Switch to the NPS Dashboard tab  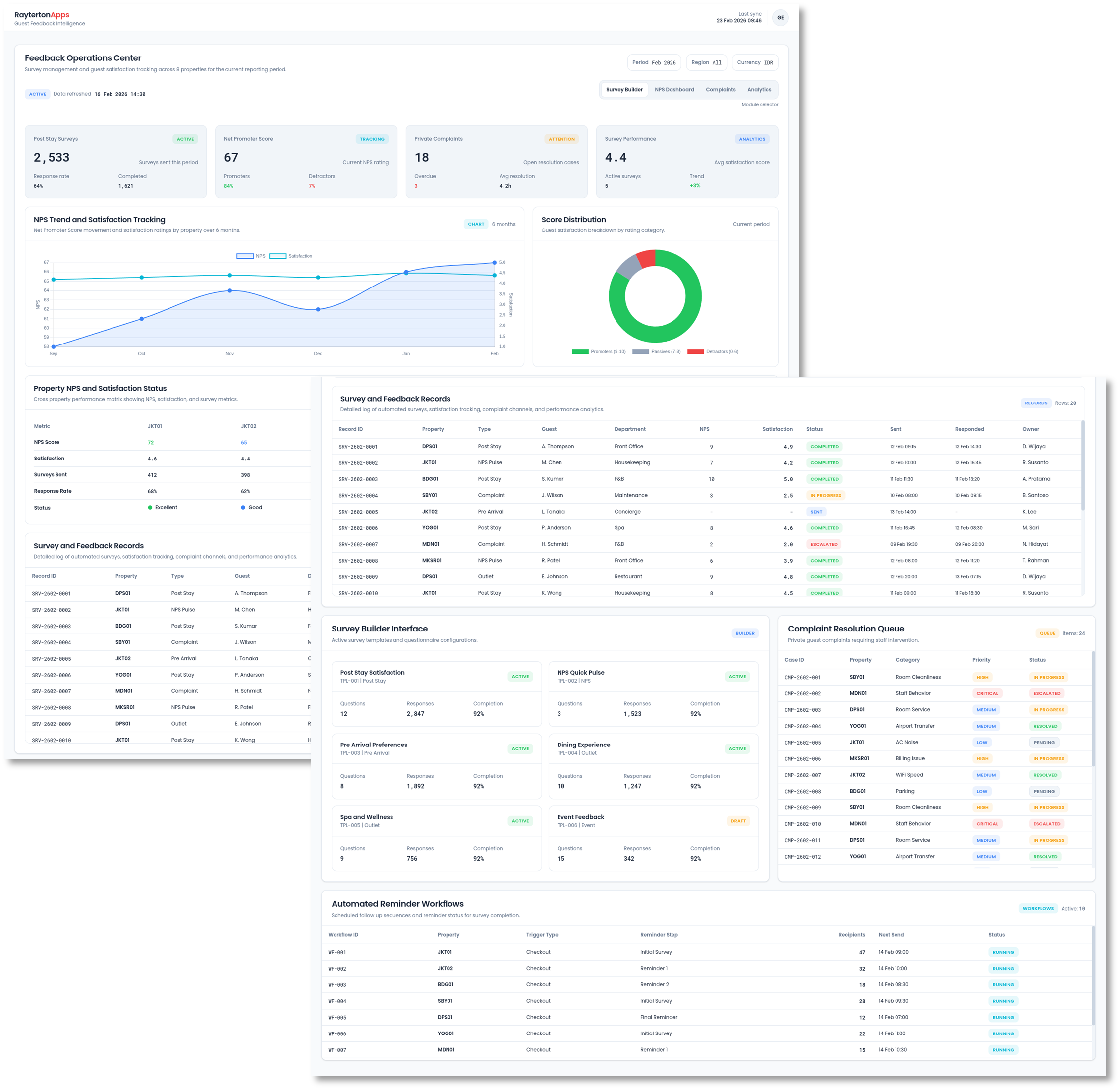[674, 89]
